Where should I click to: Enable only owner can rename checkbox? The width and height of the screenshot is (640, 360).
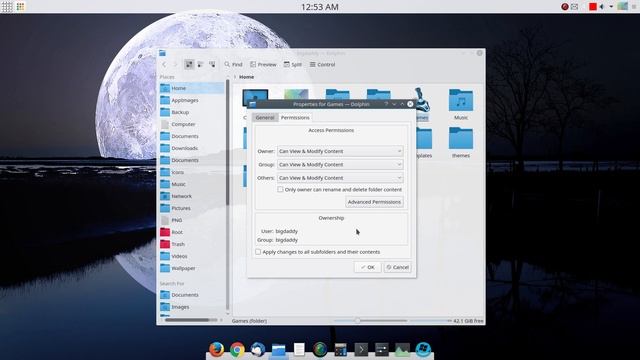click(280, 189)
